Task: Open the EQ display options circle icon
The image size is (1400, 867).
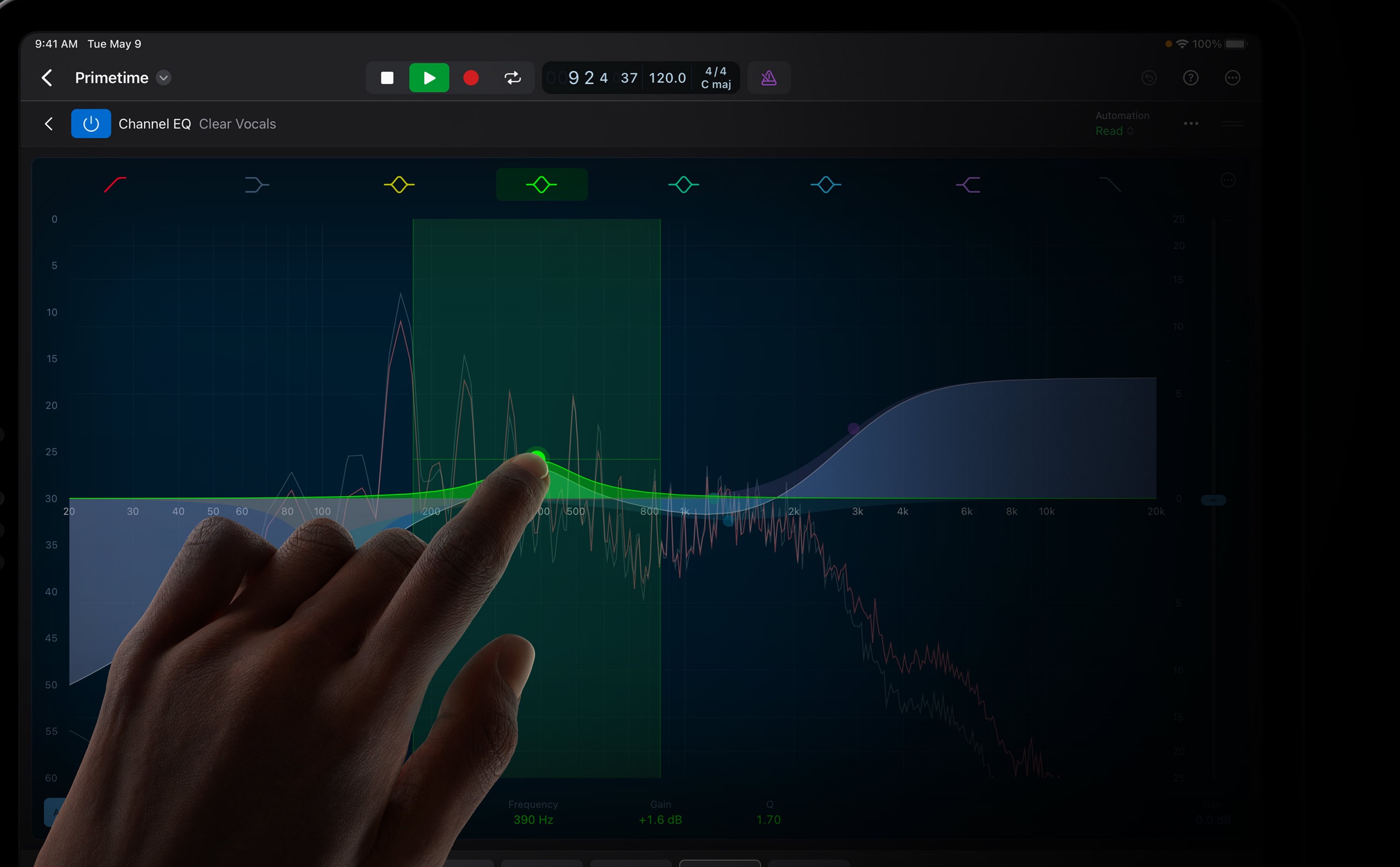Action: [x=1227, y=180]
